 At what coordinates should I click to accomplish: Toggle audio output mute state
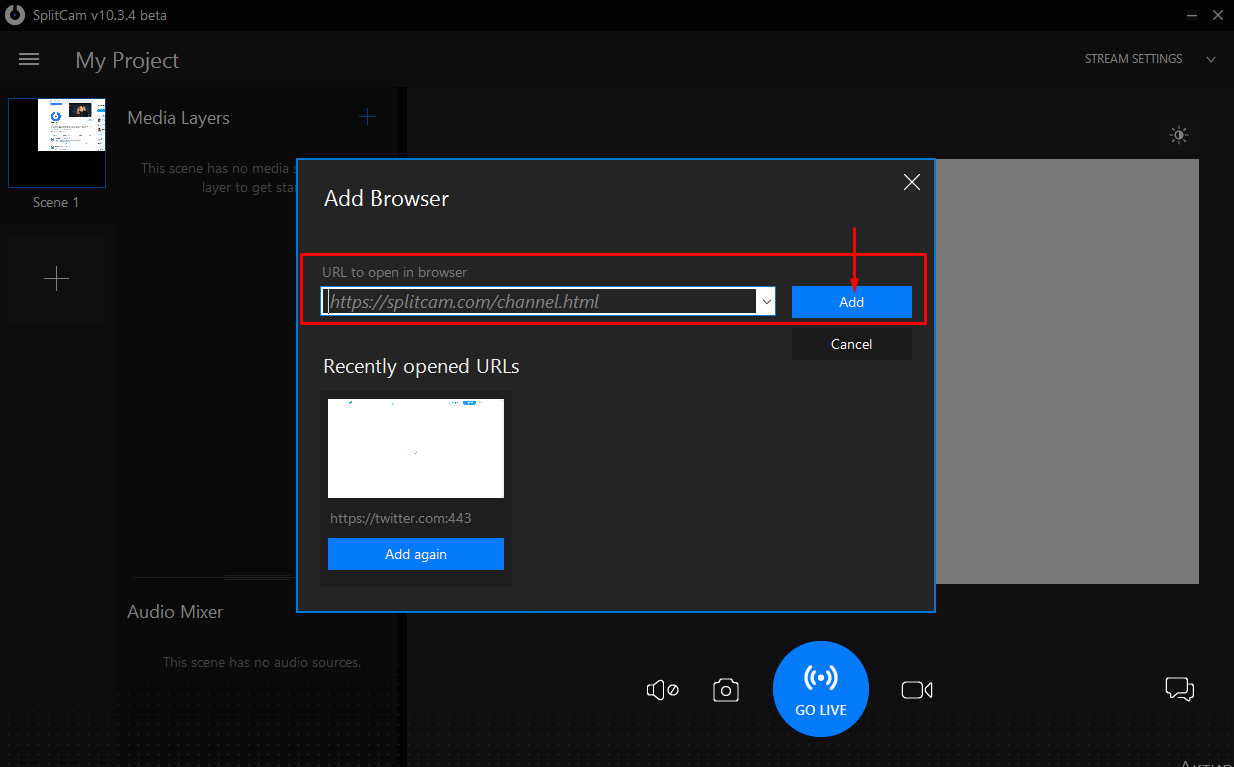661,689
